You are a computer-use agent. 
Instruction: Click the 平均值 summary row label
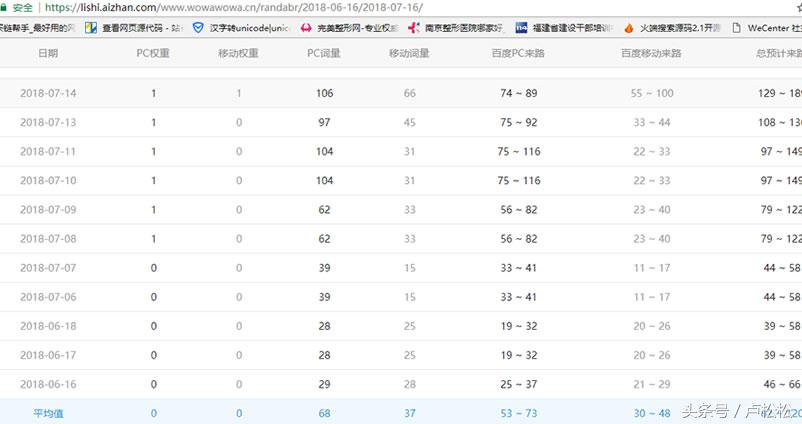pos(48,412)
